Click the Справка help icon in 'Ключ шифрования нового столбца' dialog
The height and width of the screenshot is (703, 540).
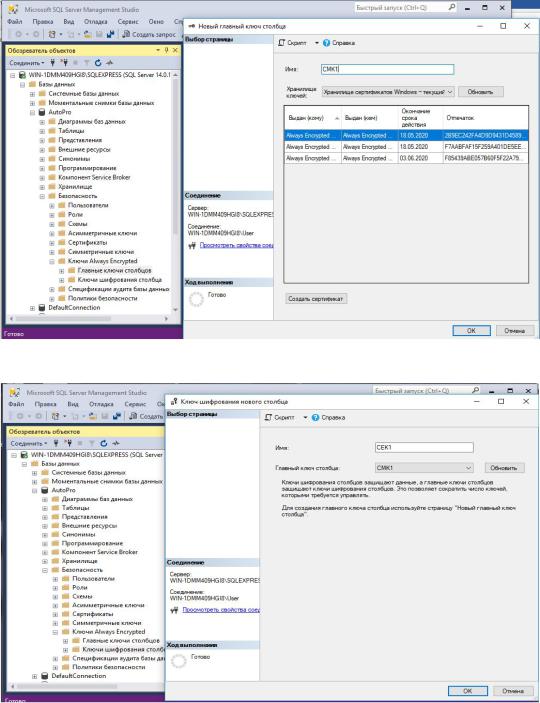click(x=315, y=417)
